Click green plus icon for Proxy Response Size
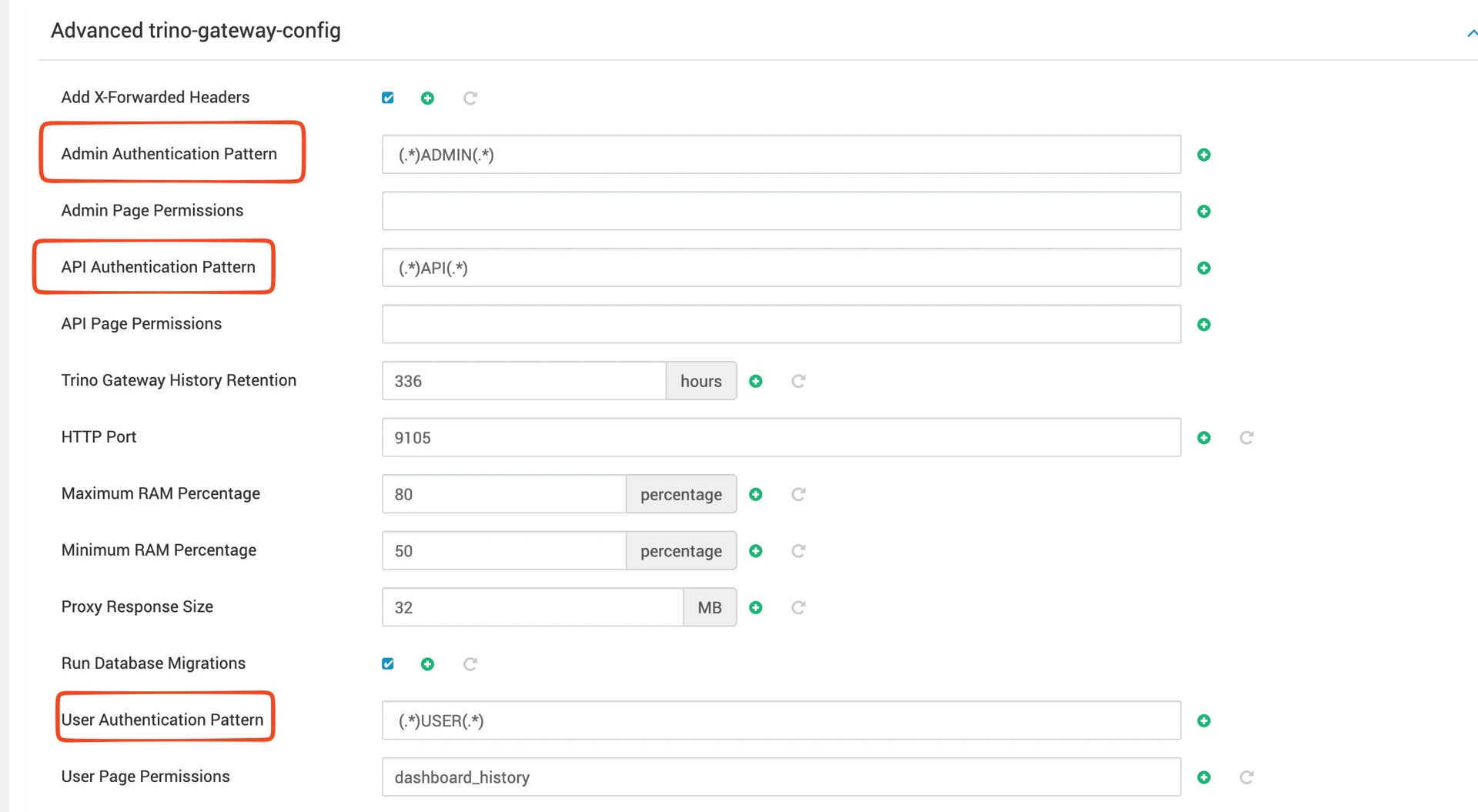The height and width of the screenshot is (812, 1478). click(x=756, y=607)
